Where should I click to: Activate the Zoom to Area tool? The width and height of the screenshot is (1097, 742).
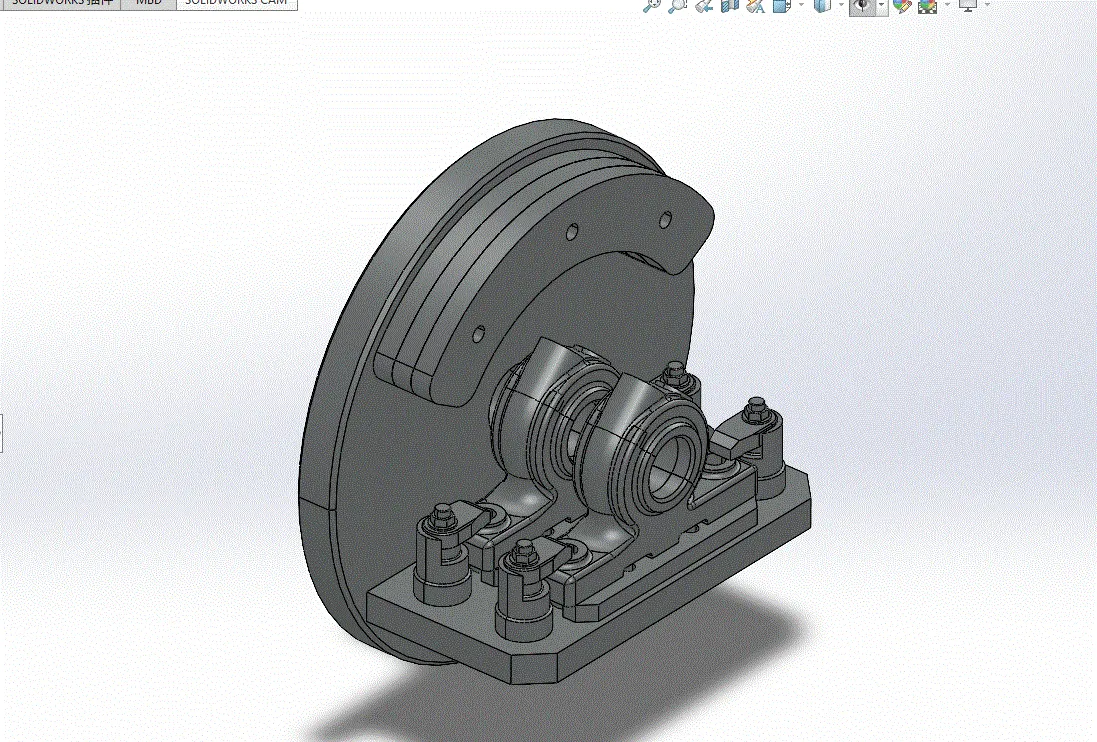pos(677,6)
